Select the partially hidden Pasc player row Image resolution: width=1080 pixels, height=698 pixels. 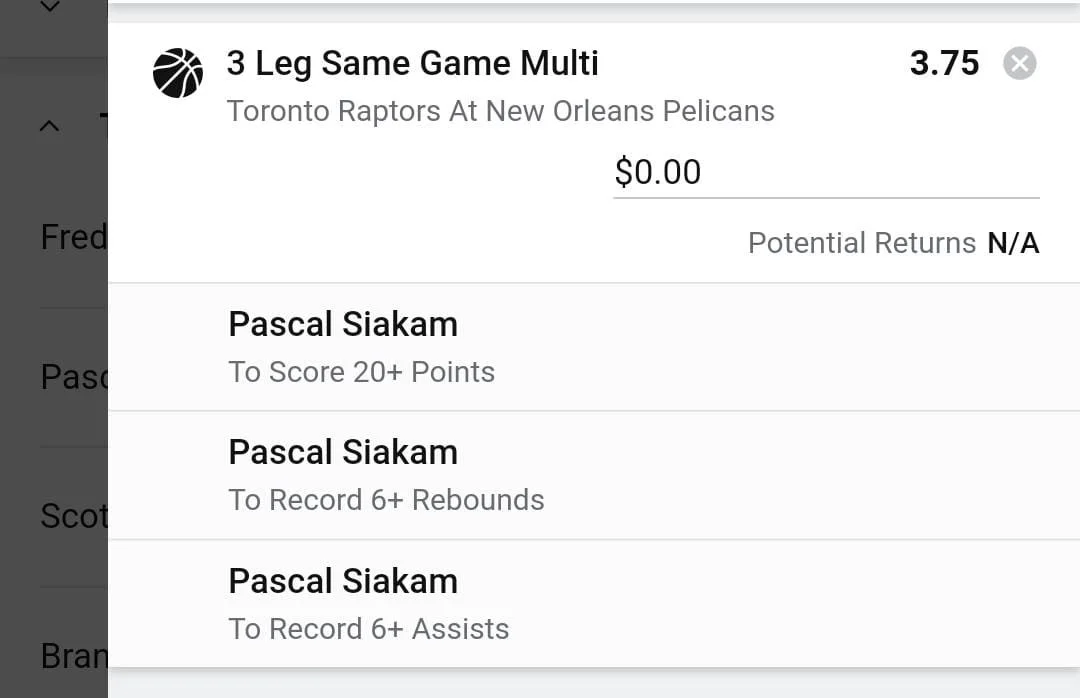pyautogui.click(x=72, y=377)
